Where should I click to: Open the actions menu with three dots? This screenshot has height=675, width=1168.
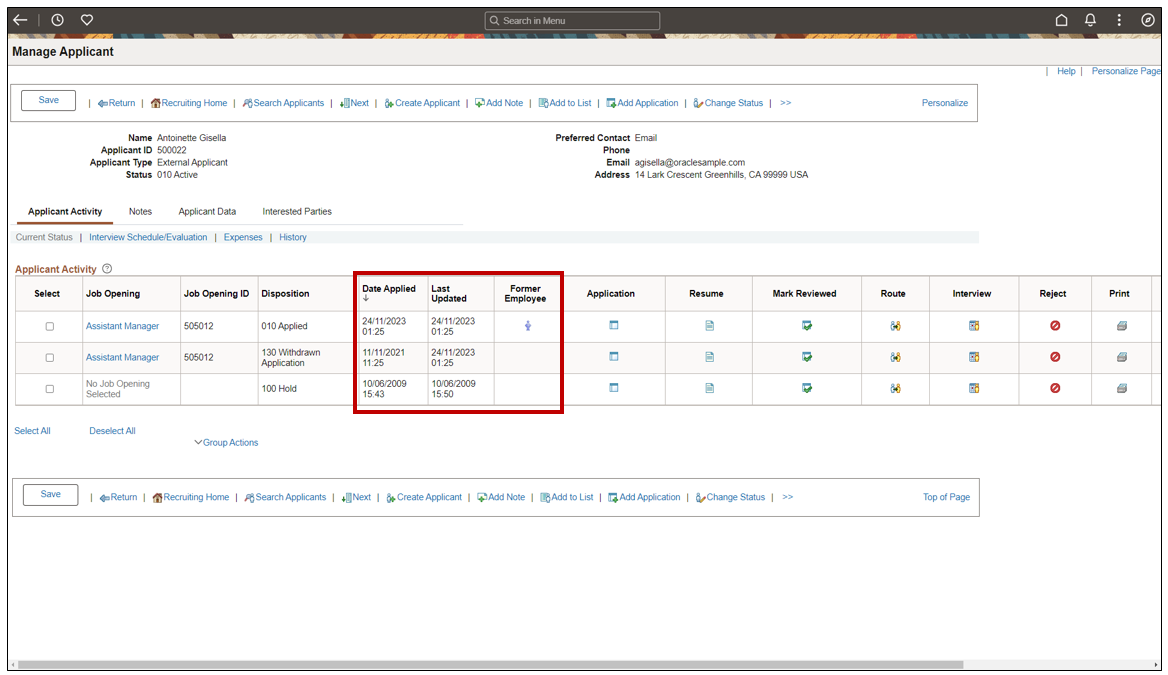coord(1119,20)
